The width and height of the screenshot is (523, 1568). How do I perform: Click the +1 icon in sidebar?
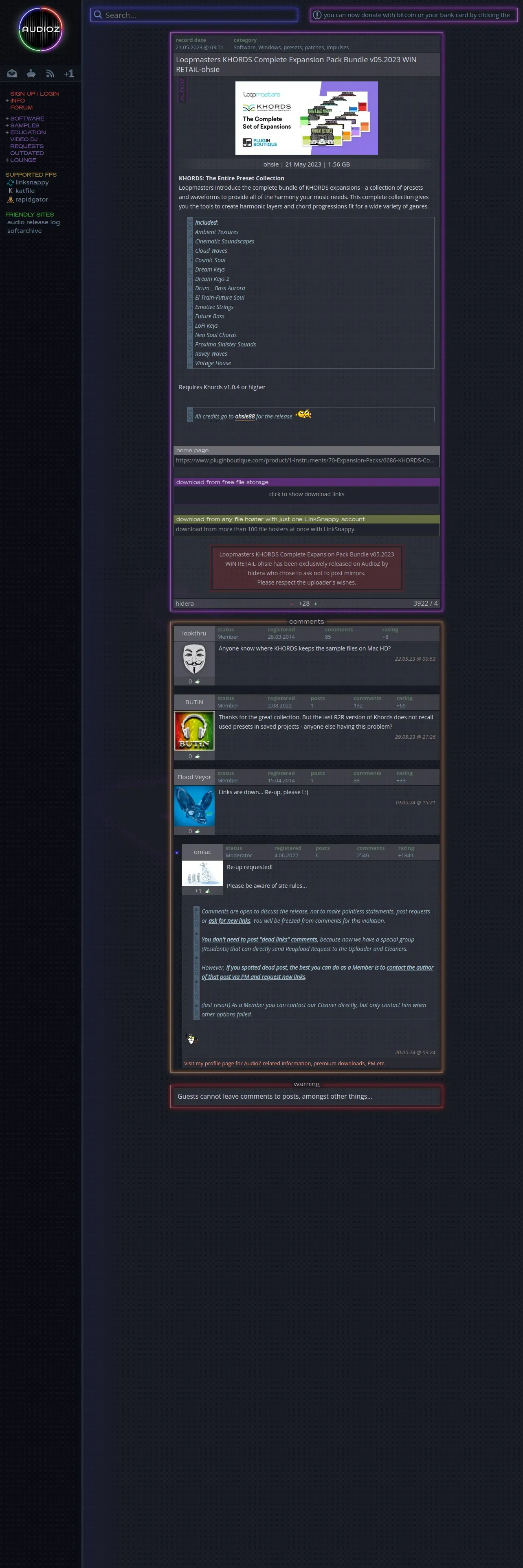tap(69, 74)
